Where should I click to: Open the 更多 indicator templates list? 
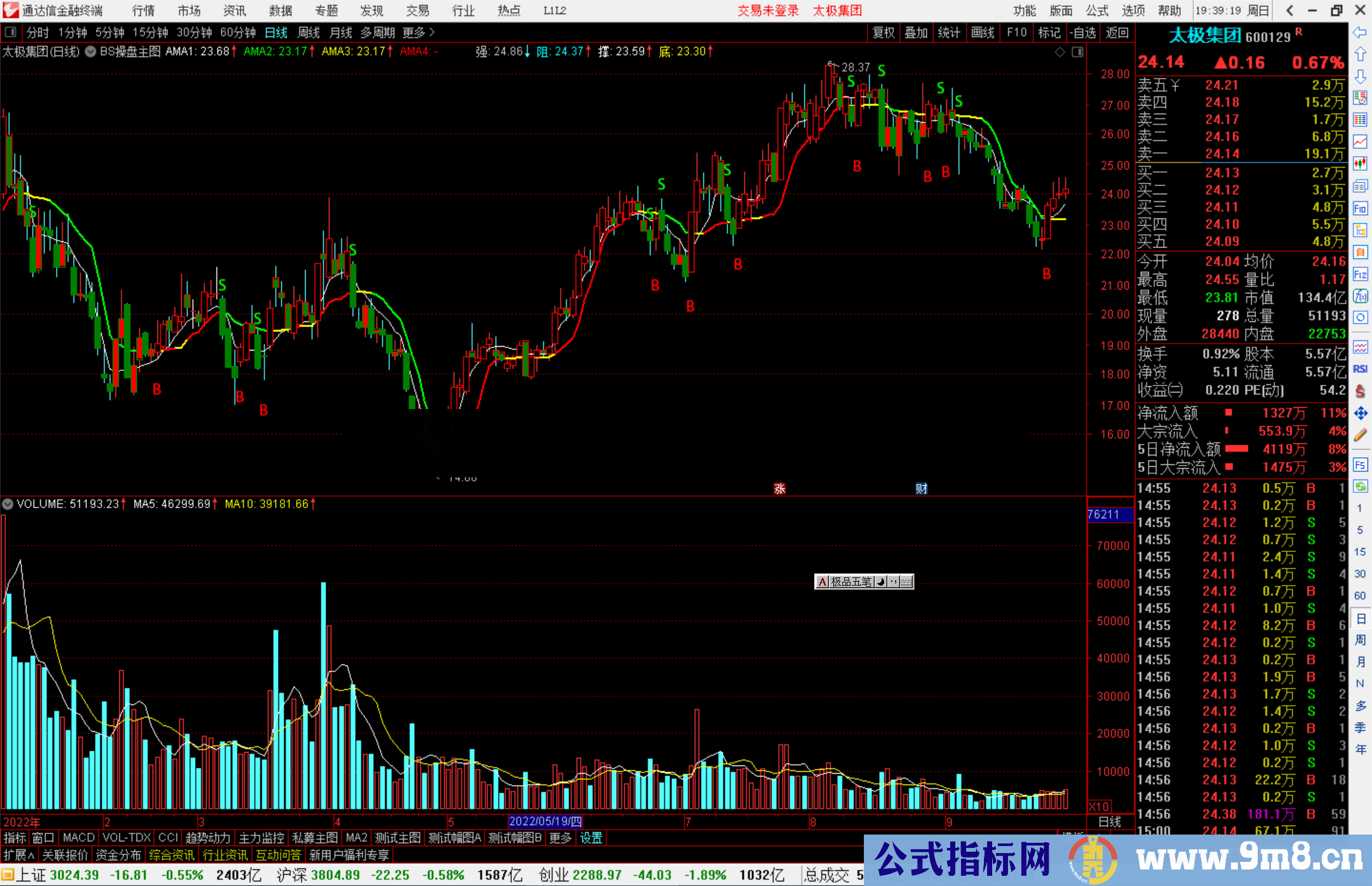click(560, 838)
